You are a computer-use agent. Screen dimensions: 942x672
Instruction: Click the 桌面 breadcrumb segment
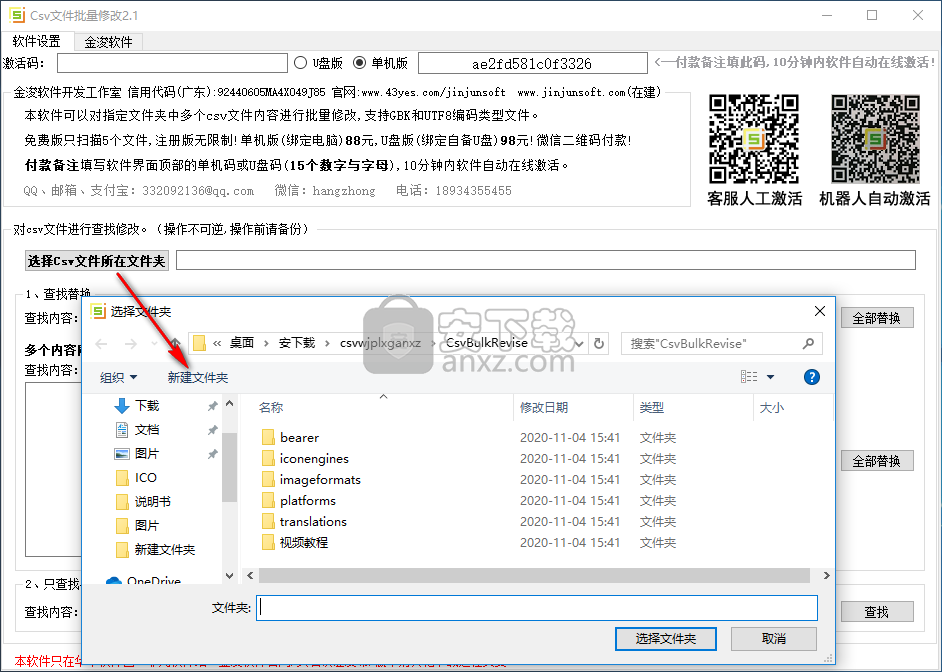coord(242,343)
